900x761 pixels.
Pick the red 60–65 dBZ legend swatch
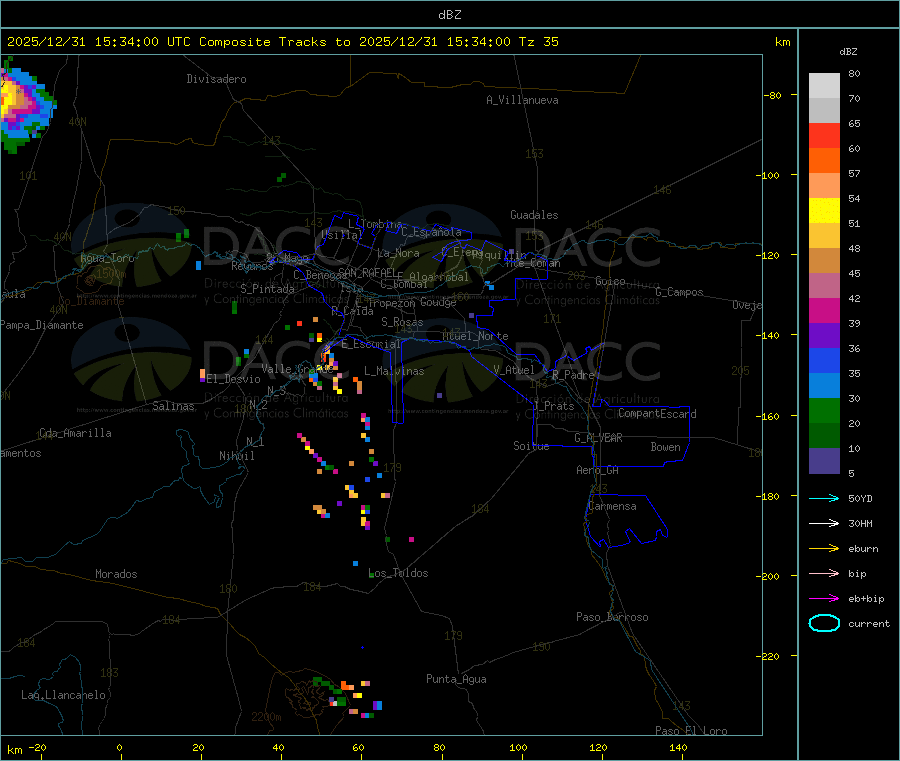(824, 135)
